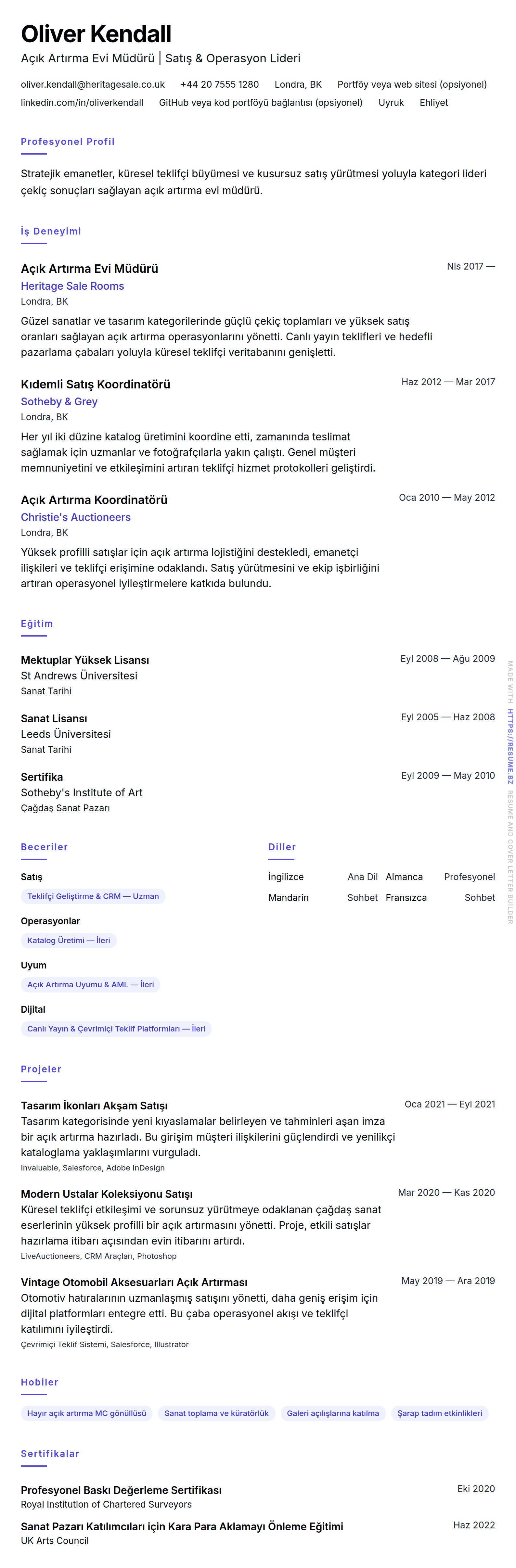This screenshot has width=516, height=1568.
Task: Open the Christie's Auctioneers company link
Action: [x=75, y=517]
